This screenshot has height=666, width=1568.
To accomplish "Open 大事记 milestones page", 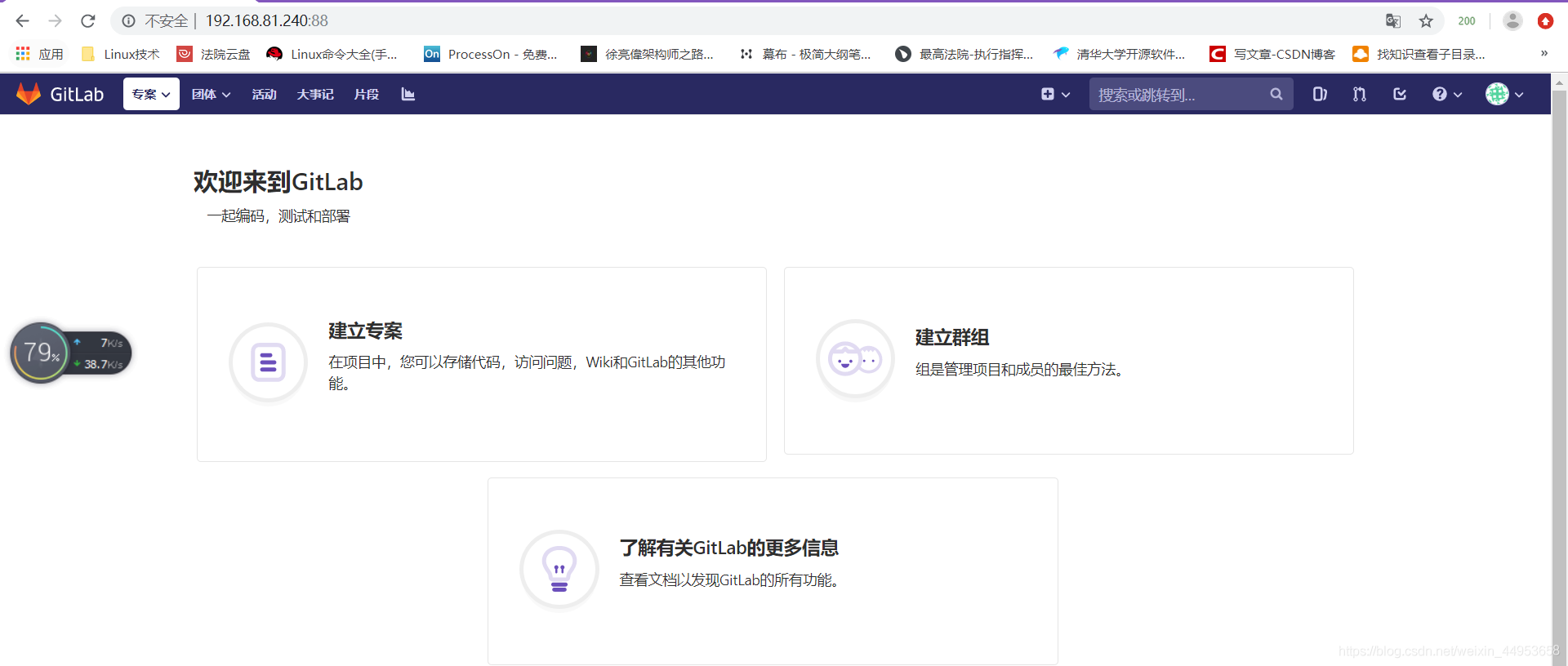I will point(315,95).
